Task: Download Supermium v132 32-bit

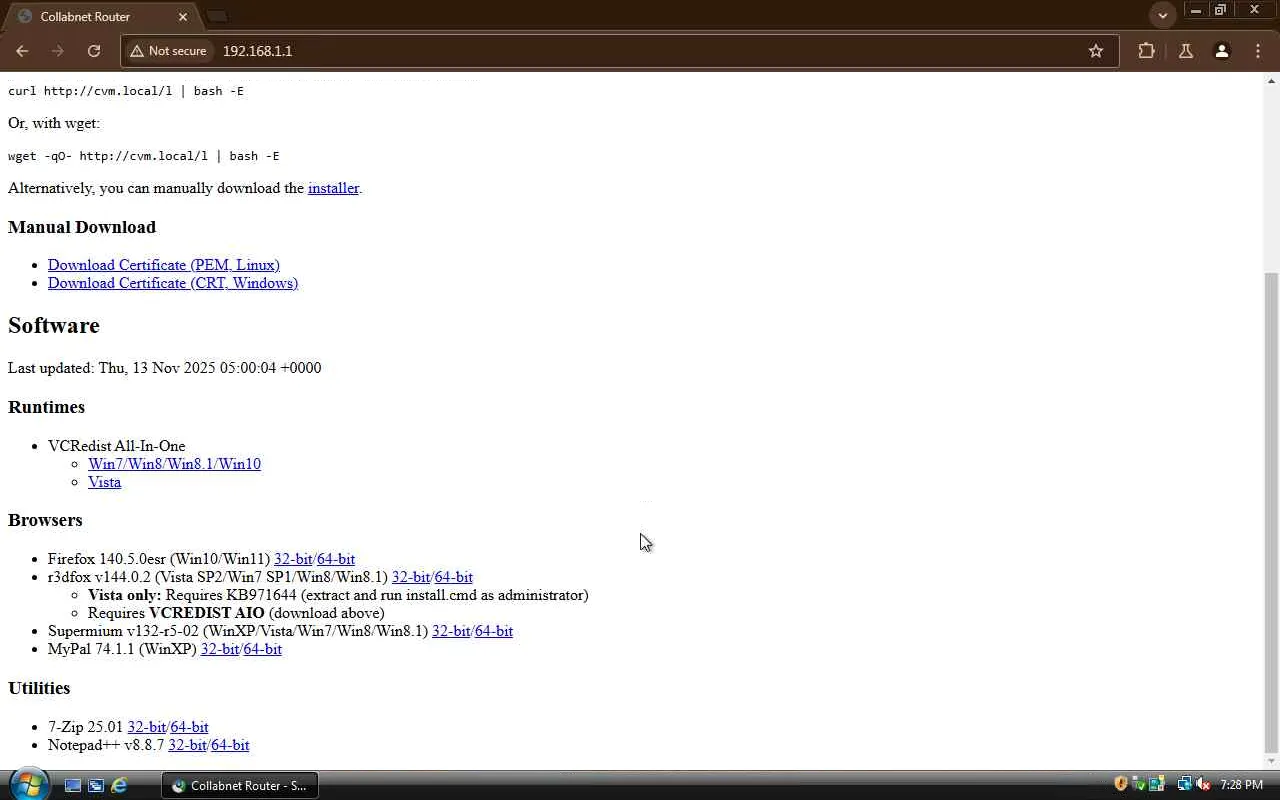Action: point(451,631)
